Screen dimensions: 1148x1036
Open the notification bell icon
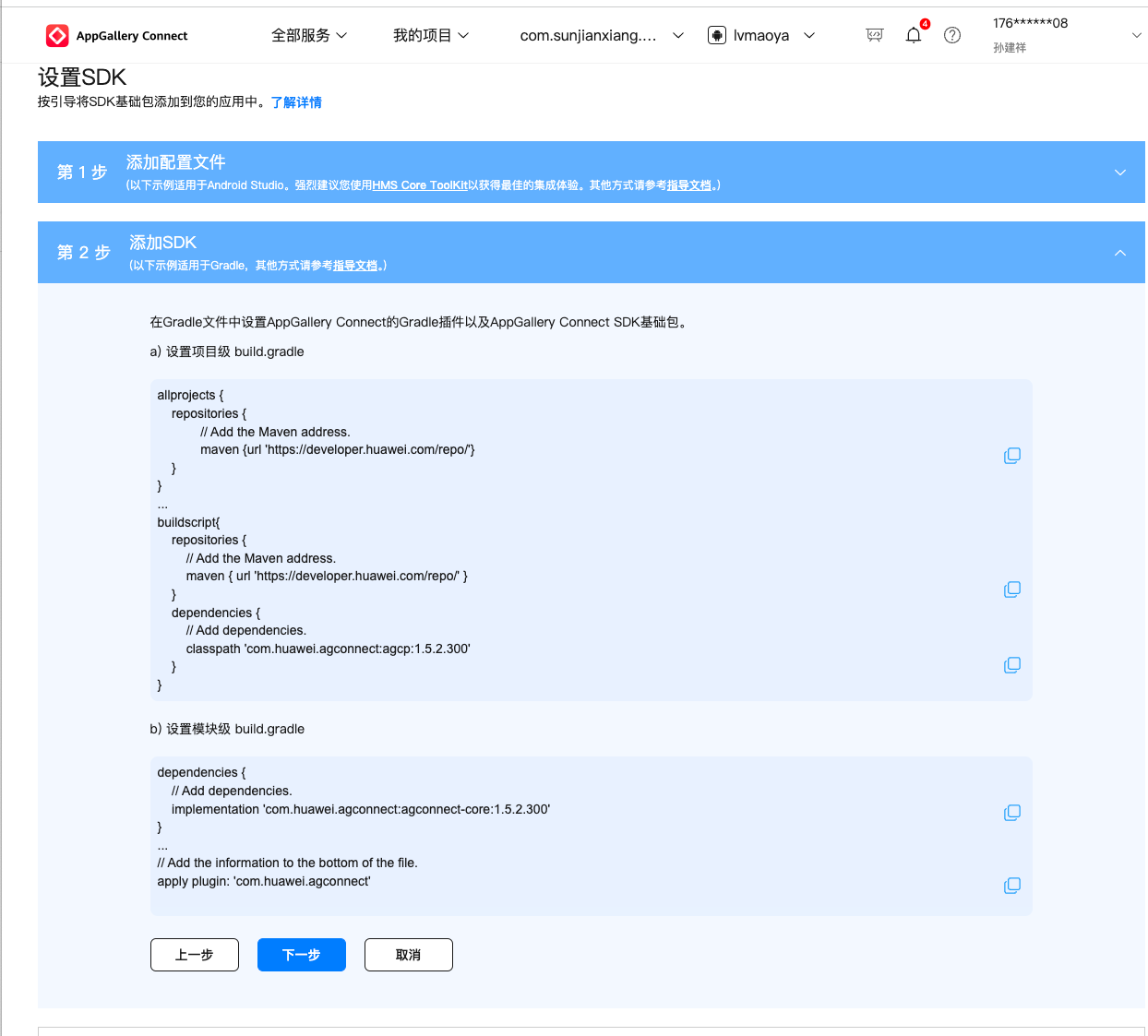tap(913, 35)
